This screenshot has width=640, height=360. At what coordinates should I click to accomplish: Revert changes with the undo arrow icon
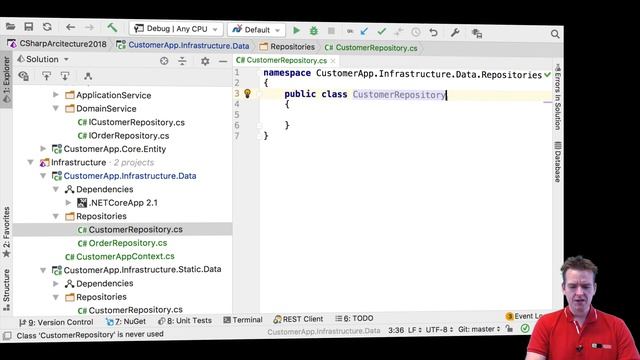pyautogui.click(x=433, y=32)
